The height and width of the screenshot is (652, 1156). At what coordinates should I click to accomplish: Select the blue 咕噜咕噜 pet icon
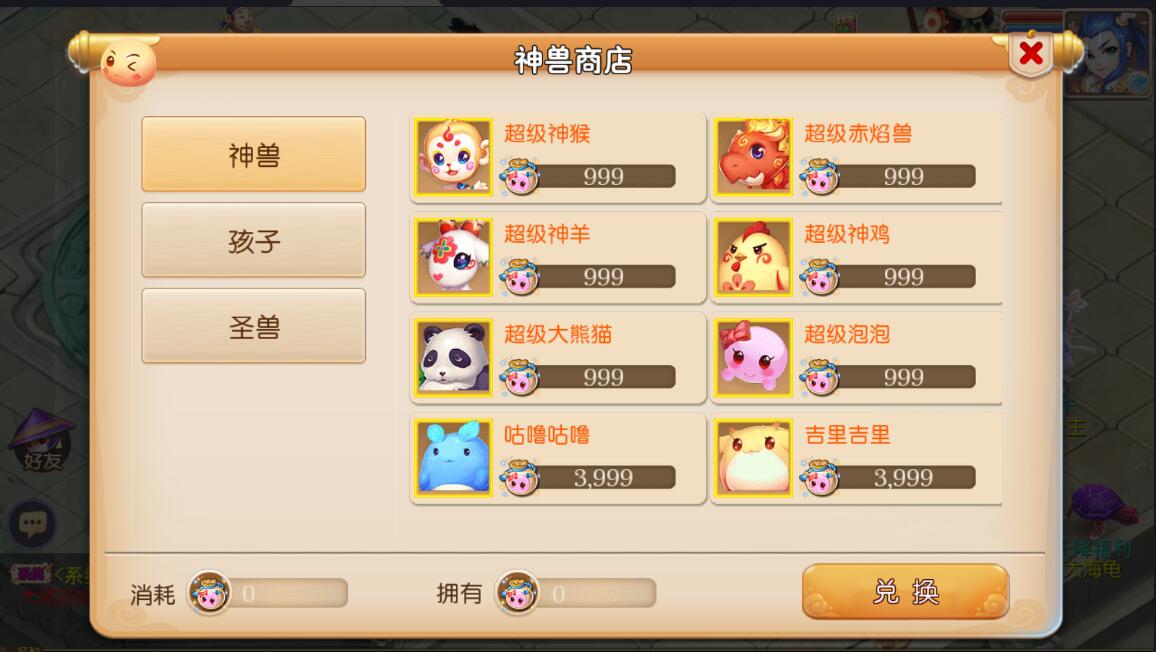tap(453, 457)
